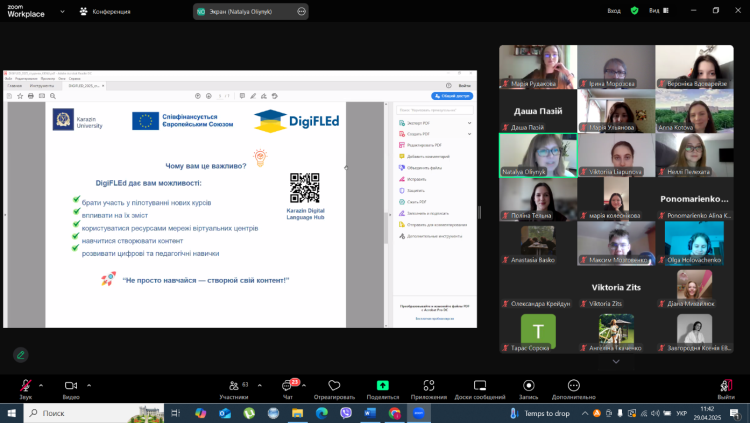Click the Вход sign-in link
Screen dimensions: 750x423
614,11
